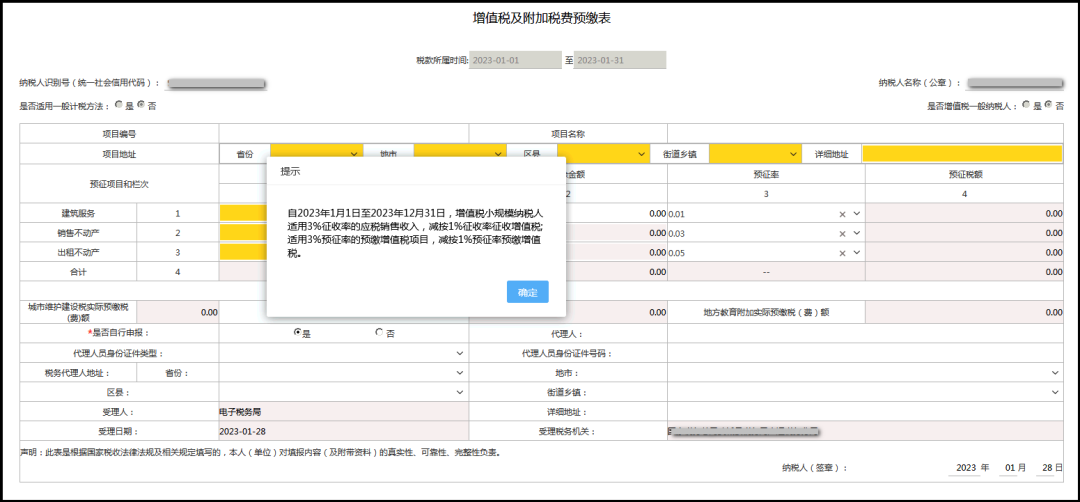The height and width of the screenshot is (502, 1080).
Task: Click the 合计 预征税额 cell
Action: coord(964,272)
